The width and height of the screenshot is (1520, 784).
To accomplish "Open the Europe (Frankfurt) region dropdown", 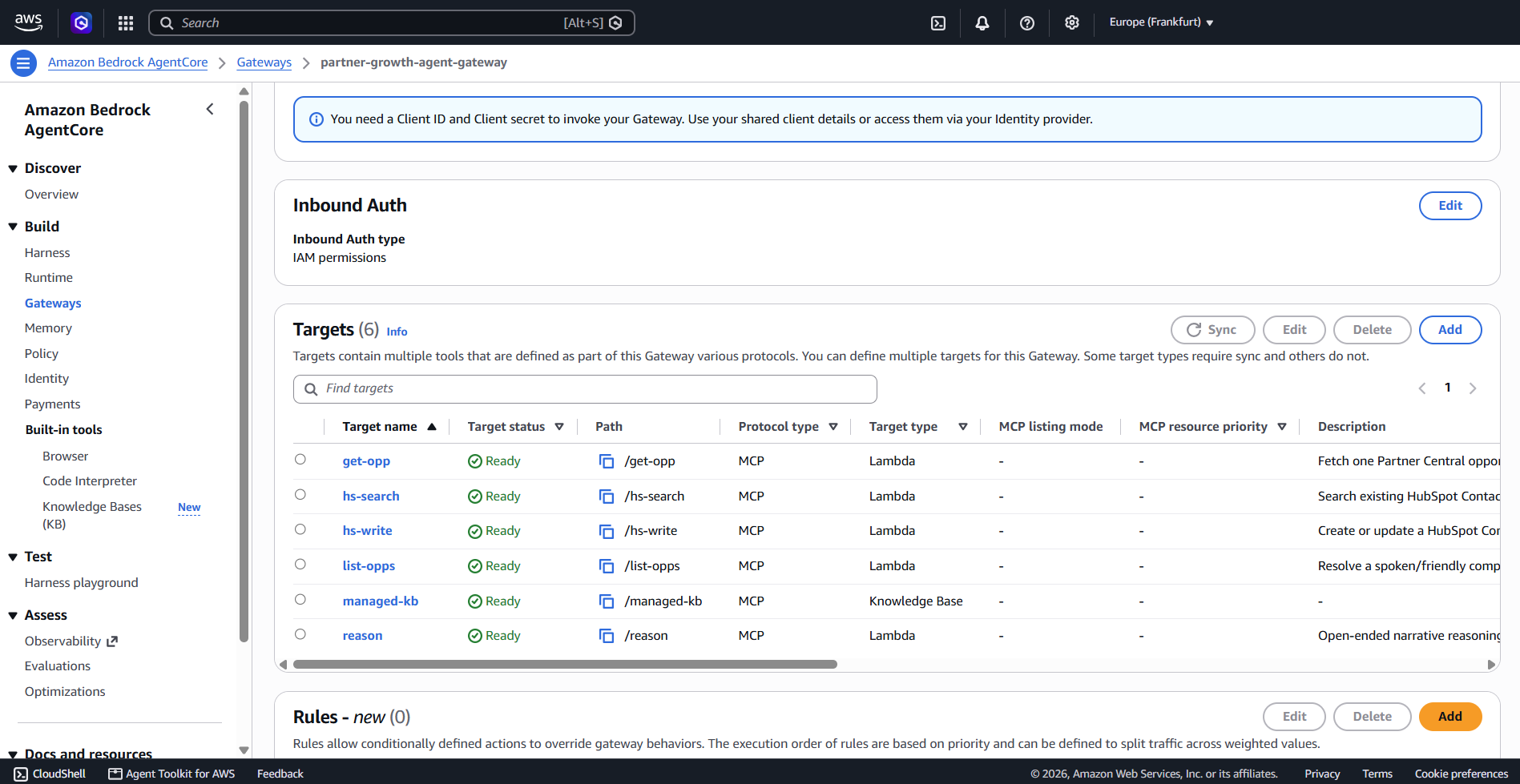I will 1161,22.
